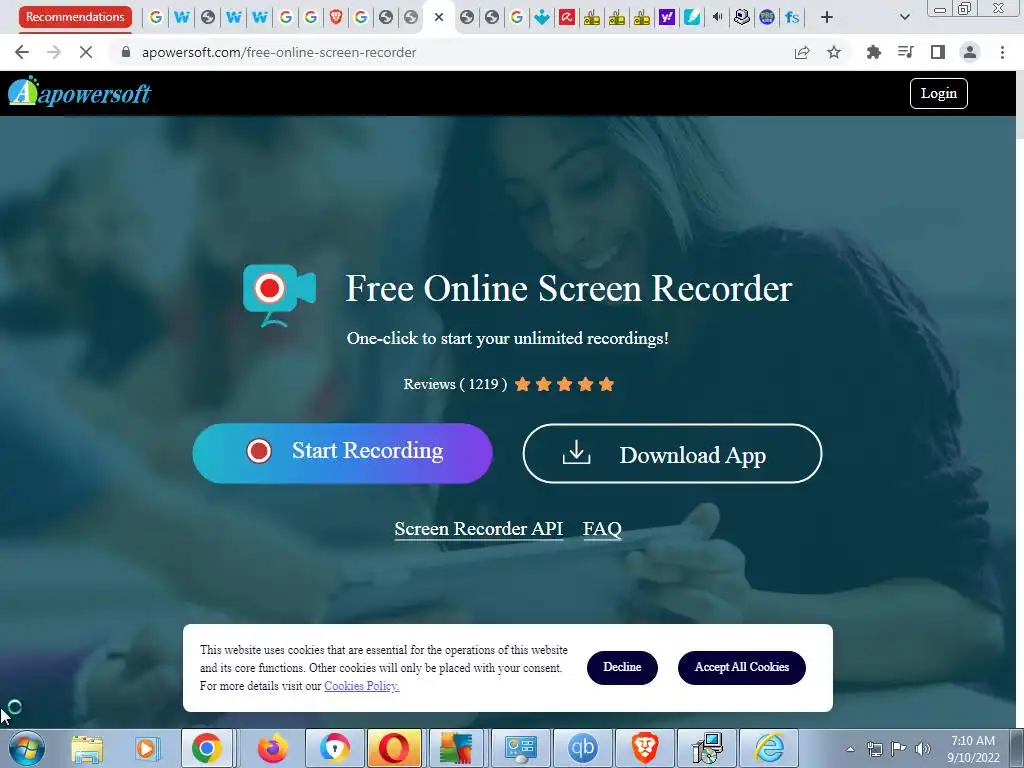Open Action Center flag icon
Viewport: 1024px width, 768px height.
pos(899,749)
